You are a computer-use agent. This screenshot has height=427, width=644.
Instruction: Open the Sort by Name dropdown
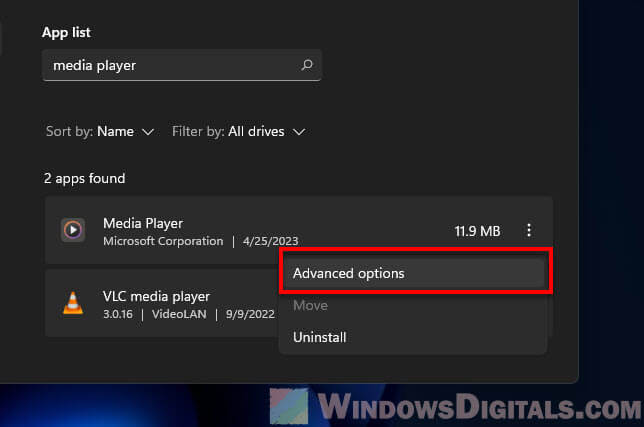100,131
